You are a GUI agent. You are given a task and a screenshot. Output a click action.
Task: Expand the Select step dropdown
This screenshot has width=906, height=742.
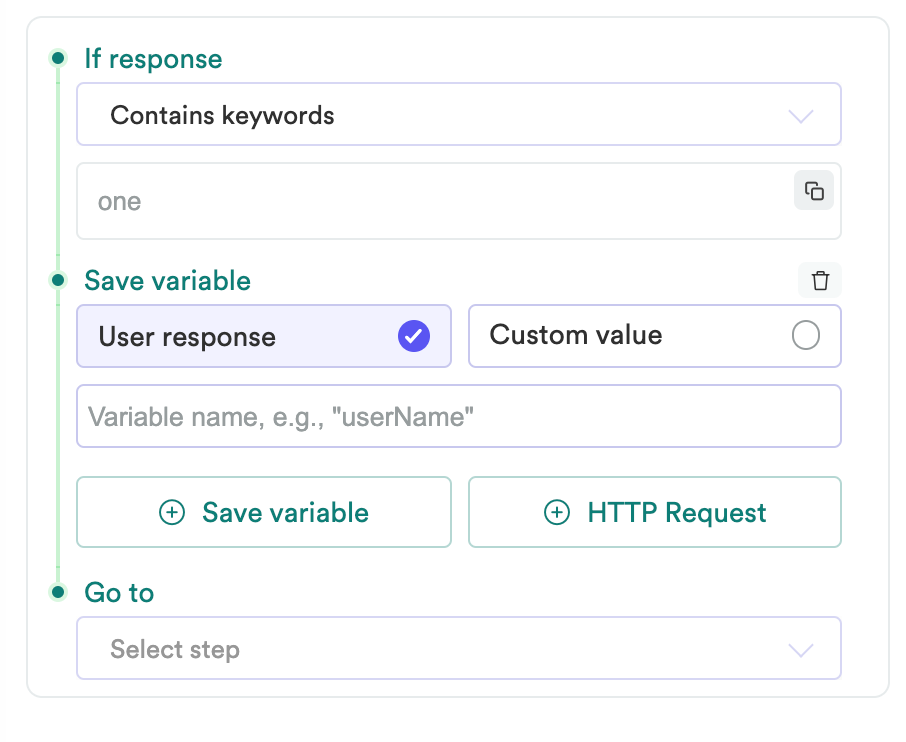[x=459, y=648]
